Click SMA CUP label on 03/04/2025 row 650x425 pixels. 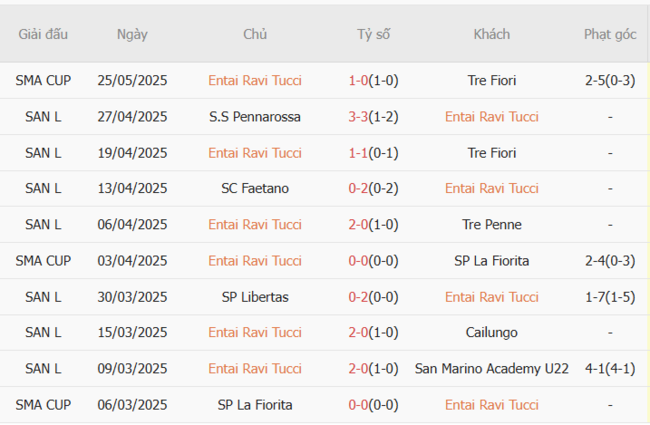coord(43,261)
